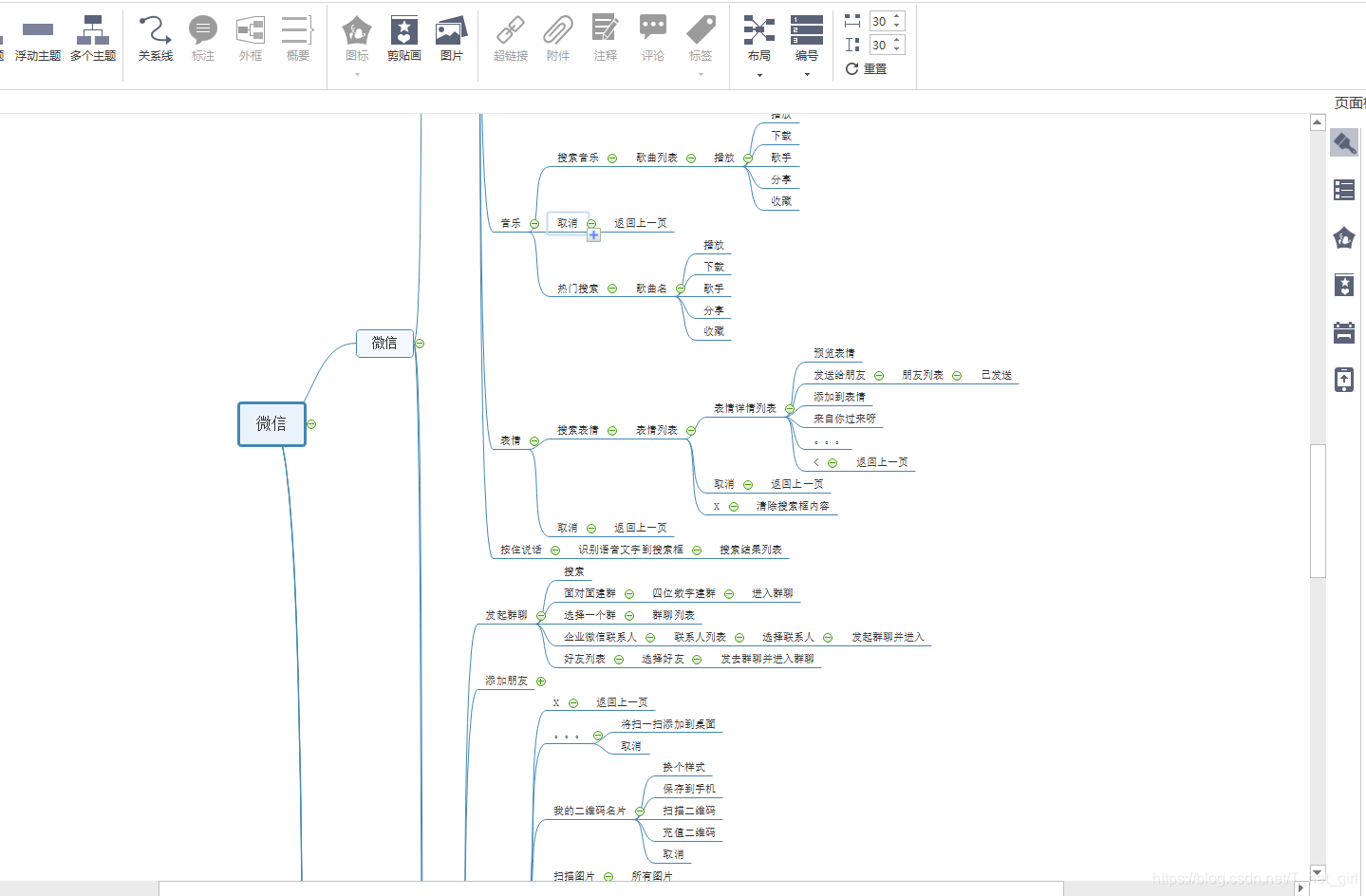Select the 发送给朋友 node
The image size is (1366, 896).
[x=839, y=375]
